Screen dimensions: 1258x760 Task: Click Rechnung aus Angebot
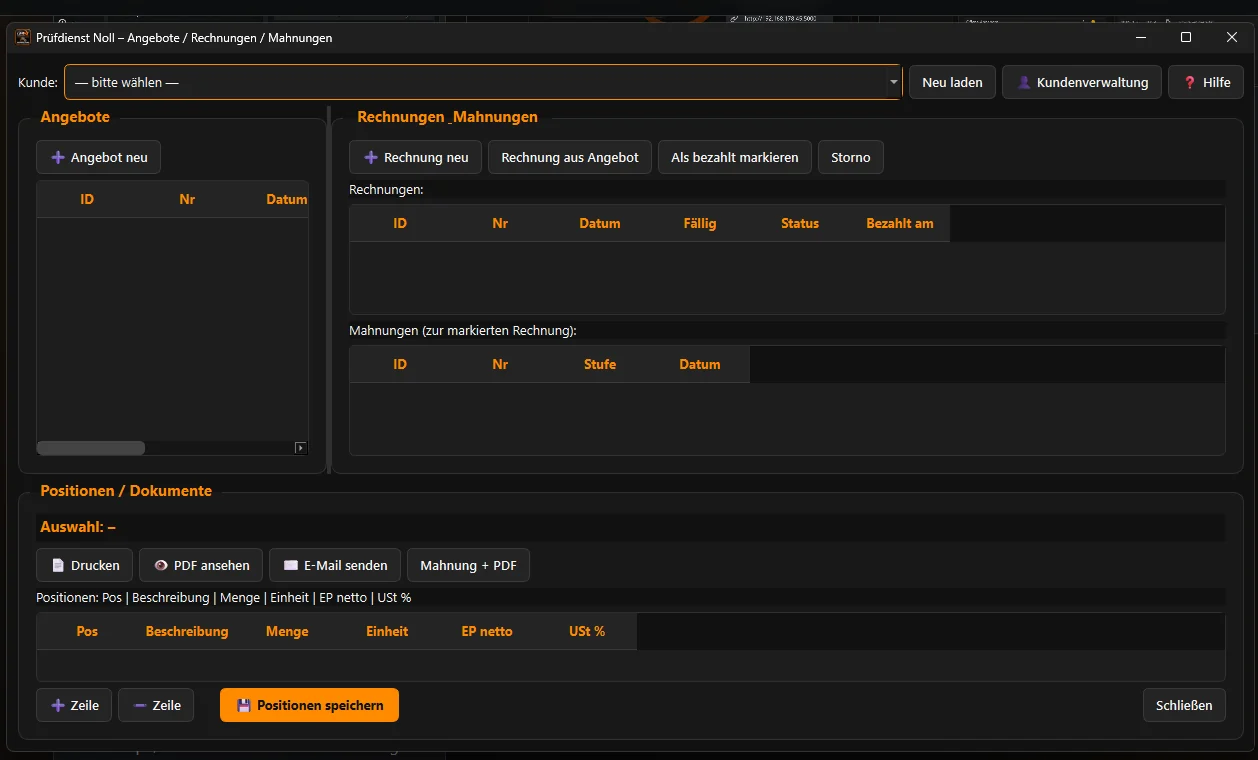[x=570, y=157]
